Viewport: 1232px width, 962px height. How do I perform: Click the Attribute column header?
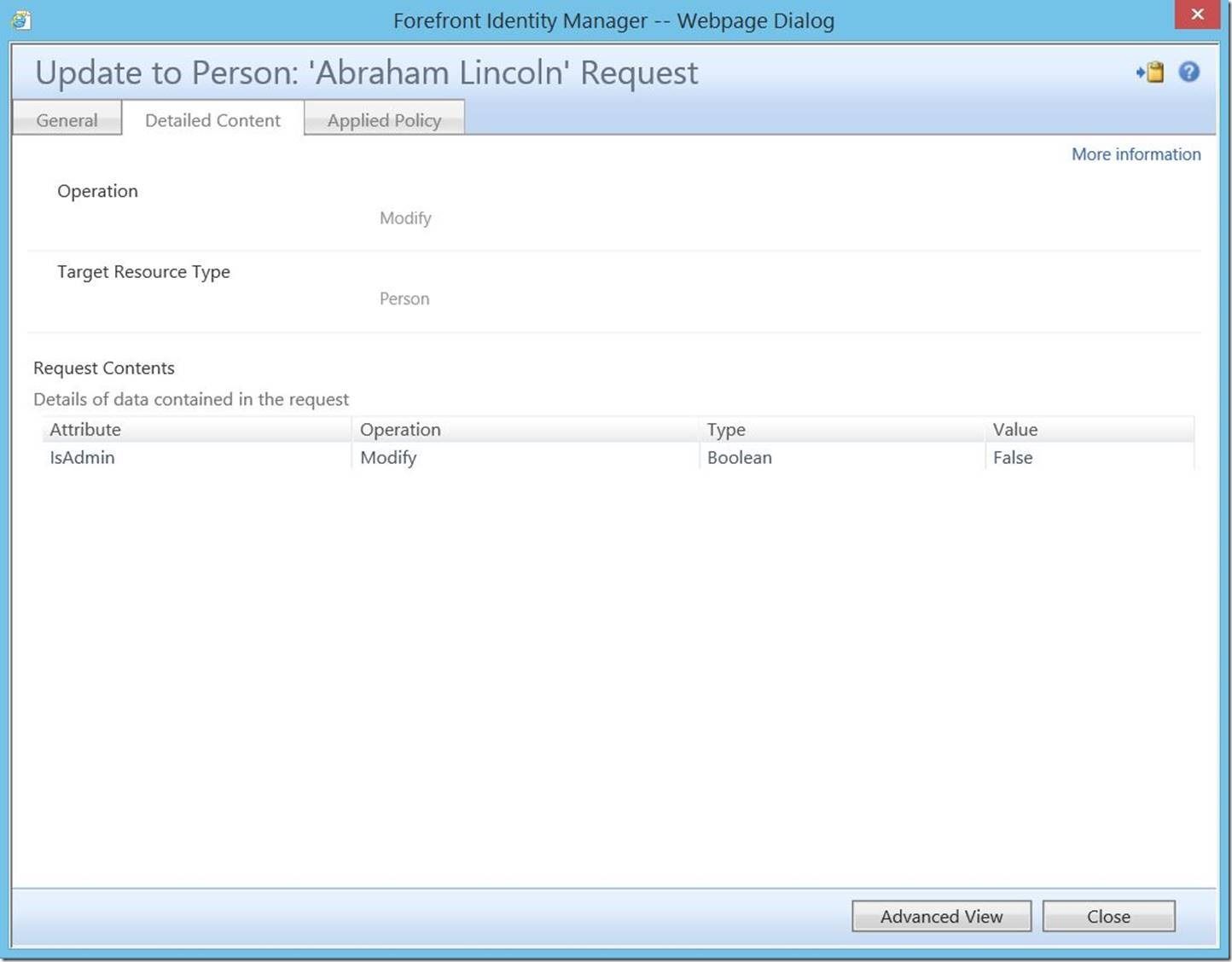pyautogui.click(x=196, y=429)
